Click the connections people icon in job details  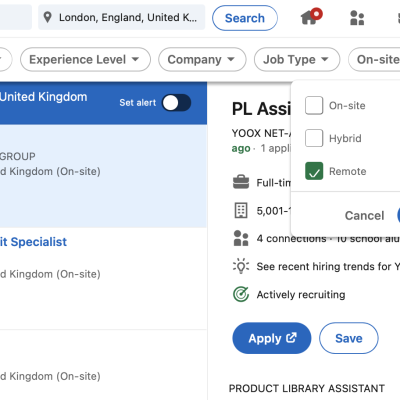click(241, 238)
